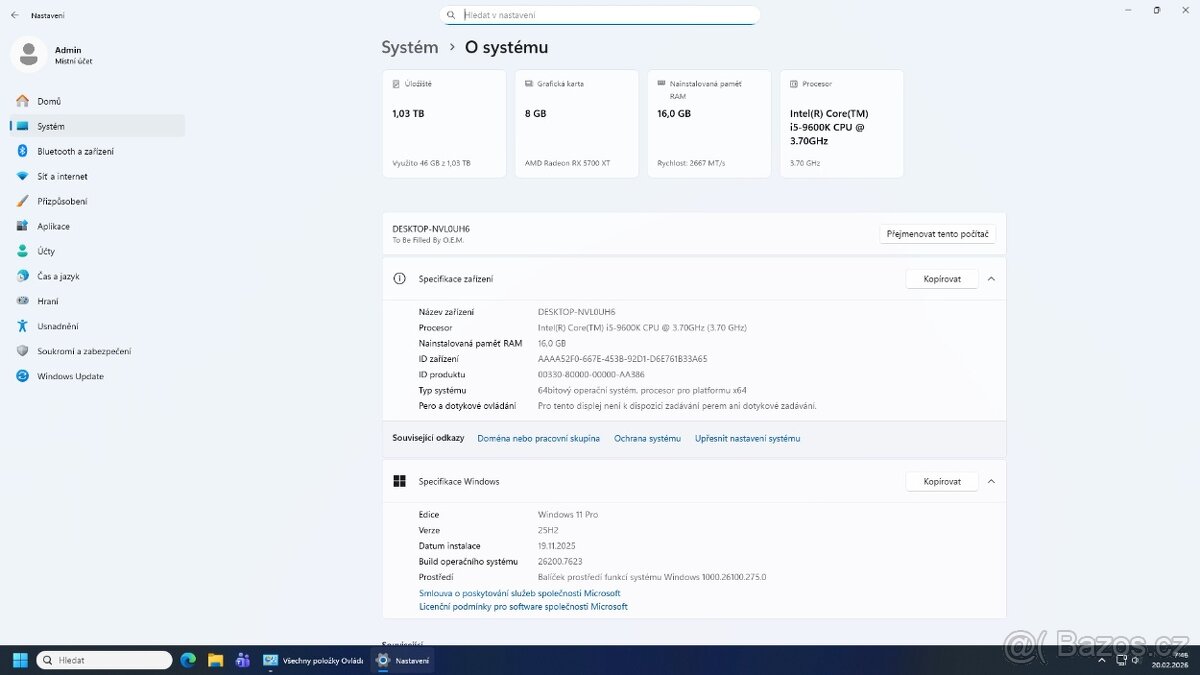Collapse the Specifikace Windows section

click(x=990, y=481)
